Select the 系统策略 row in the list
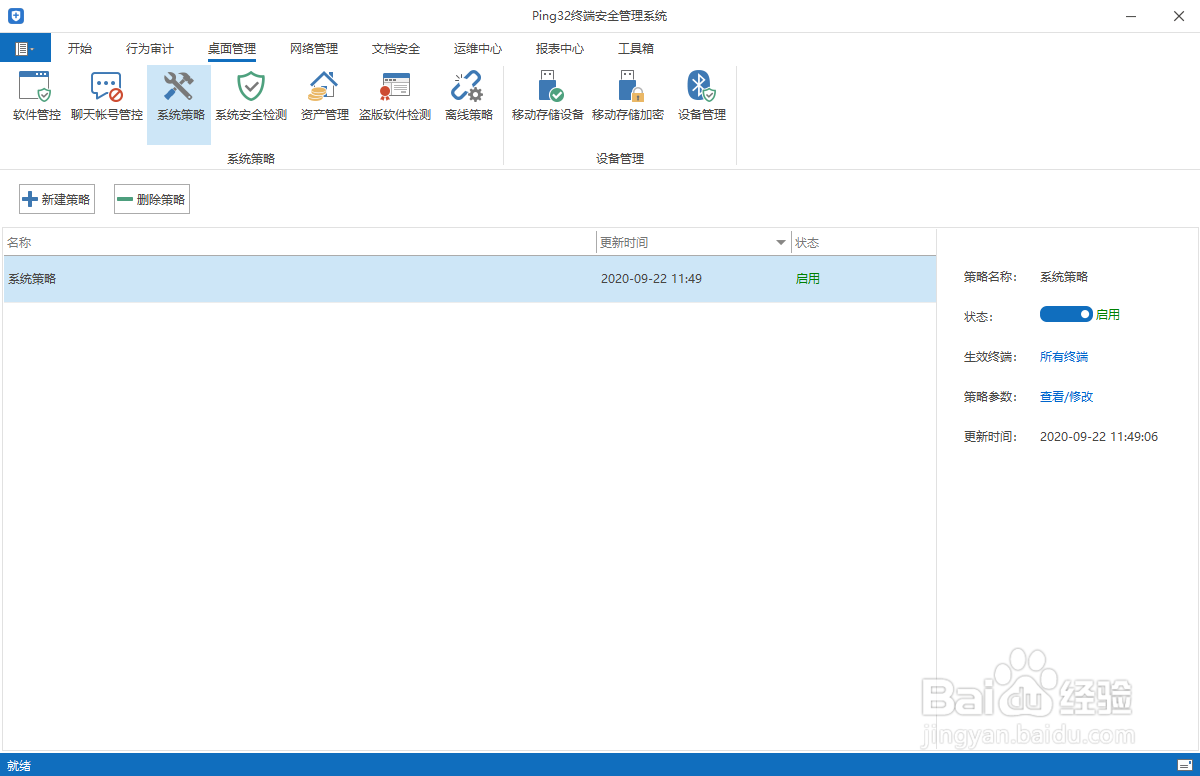The width and height of the screenshot is (1200, 776). pos(469,279)
